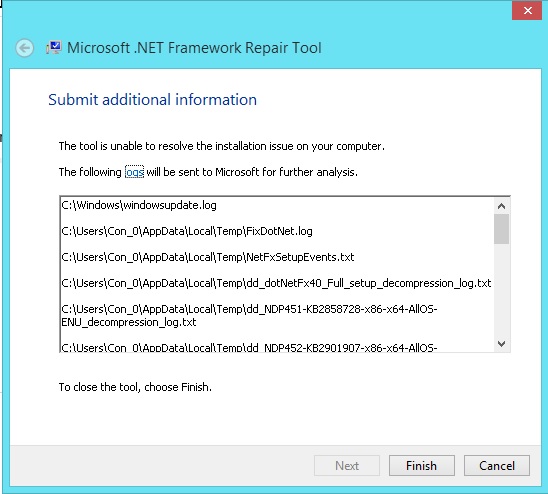Click 'To close the tool, choose Finish' text
The width and height of the screenshot is (548, 494).
click(135, 387)
